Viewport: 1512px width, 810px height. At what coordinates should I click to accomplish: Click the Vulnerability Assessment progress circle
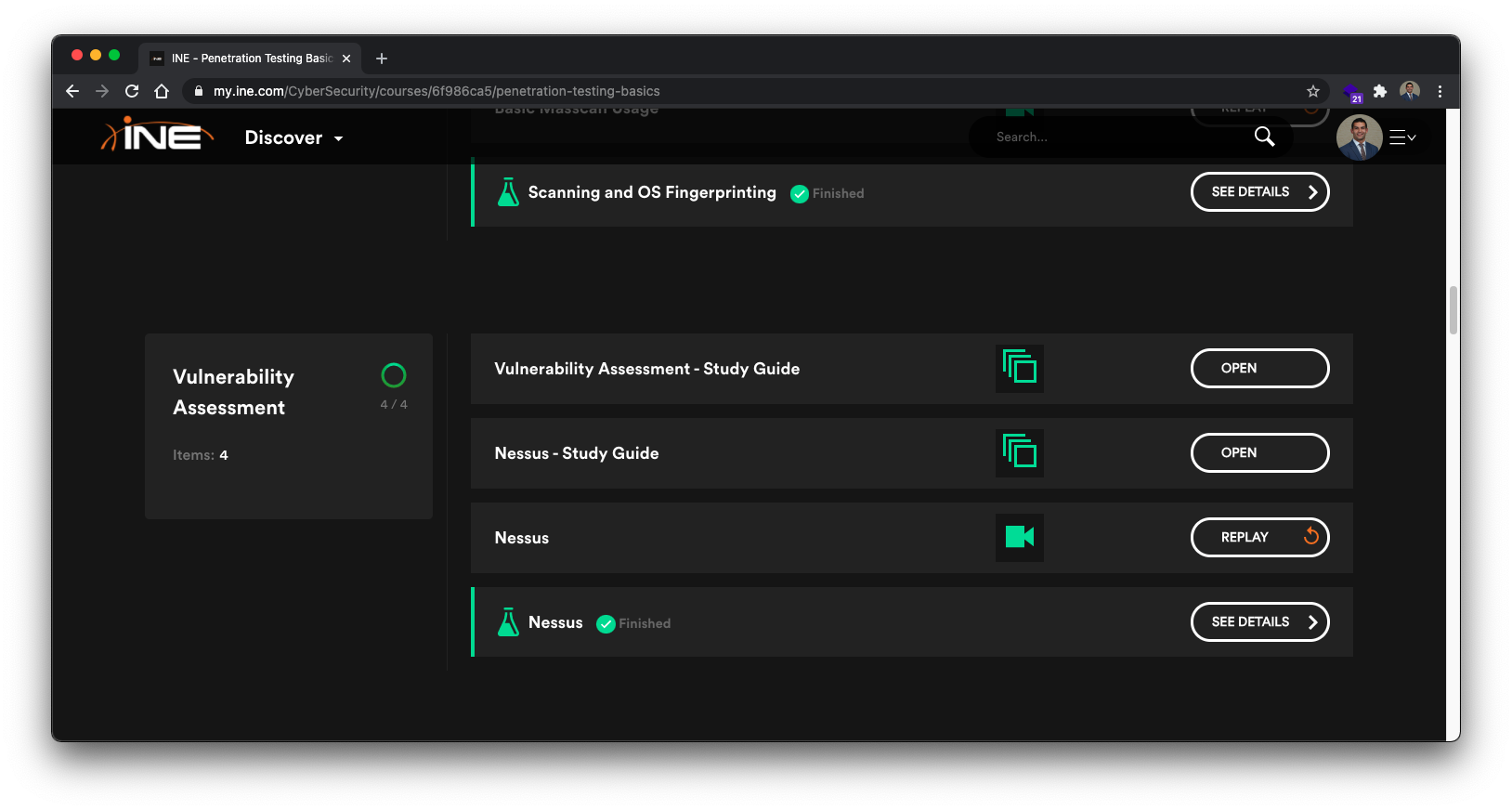pos(394,375)
